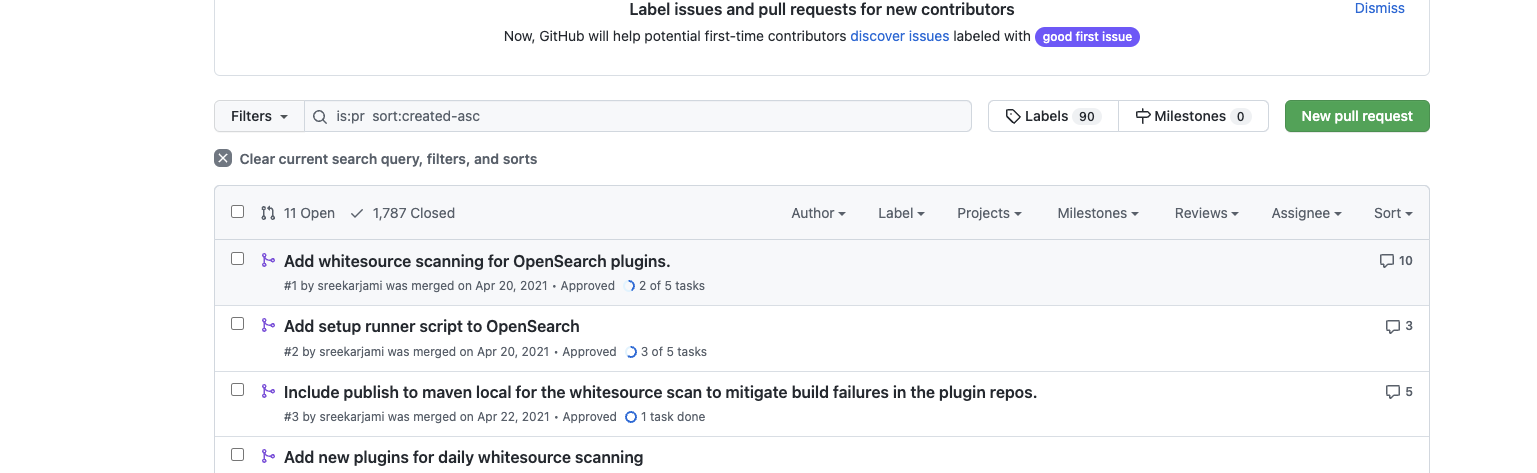Open sreekarjami author link on PR #3
Screen dimensions: 1537x473
coord(351,417)
